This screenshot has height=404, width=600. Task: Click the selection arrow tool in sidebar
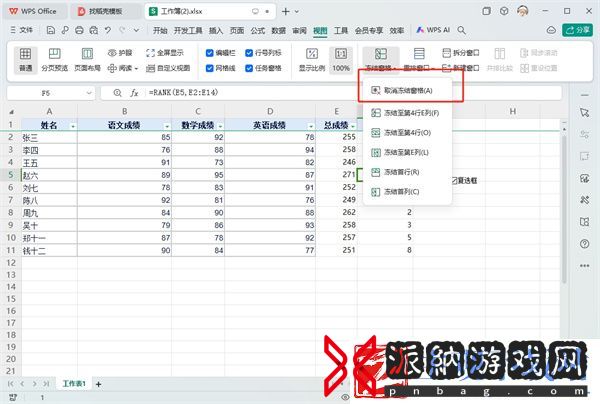click(x=584, y=112)
